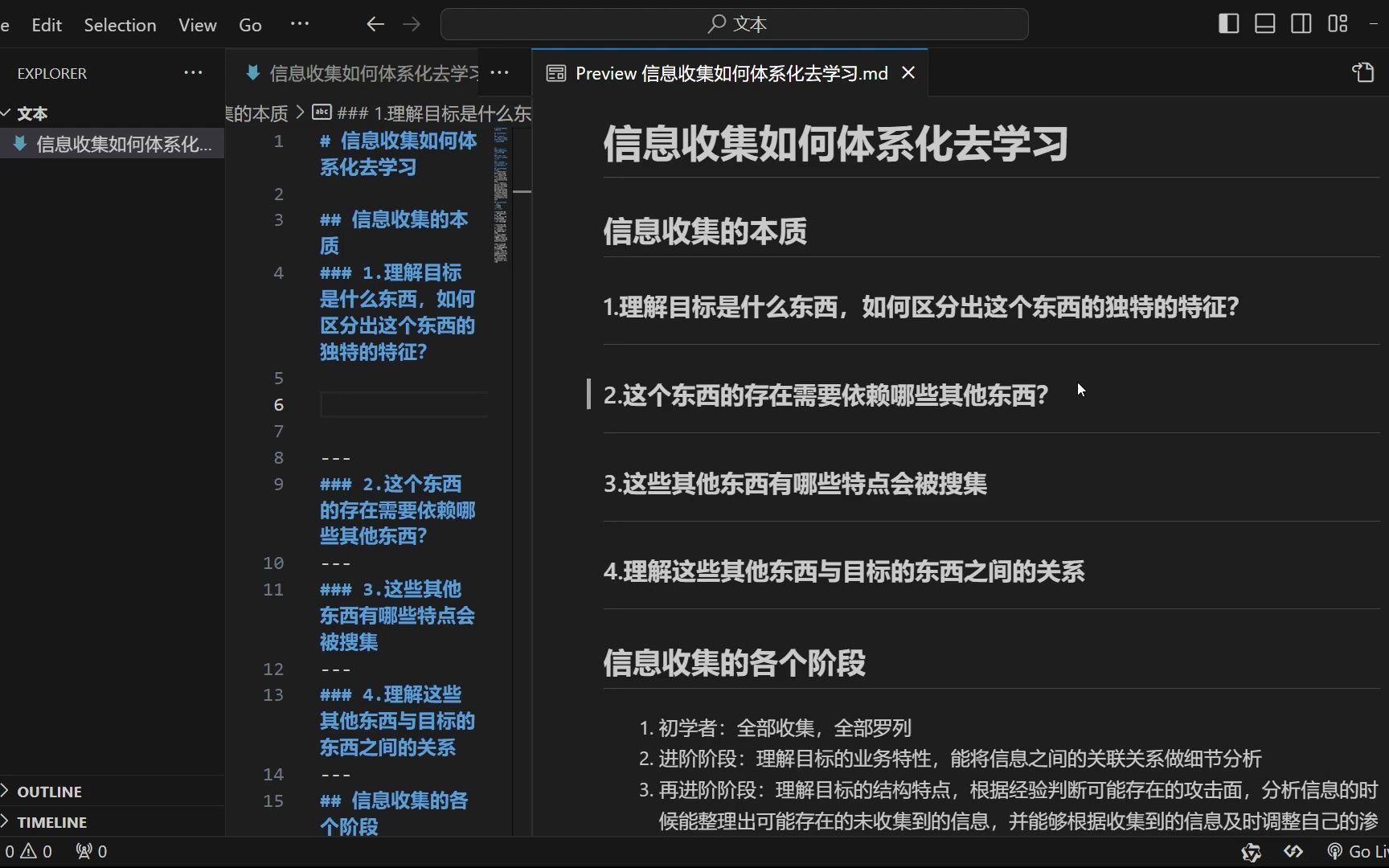Click the EXPLORER panel title

point(52,73)
